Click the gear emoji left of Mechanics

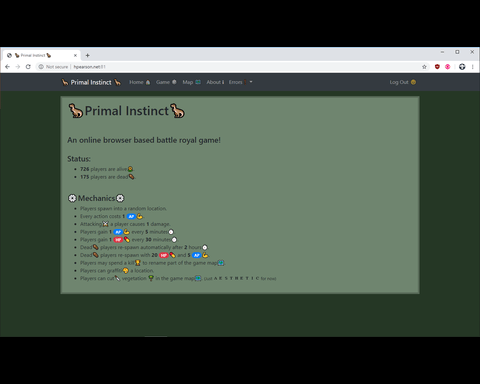(72, 198)
